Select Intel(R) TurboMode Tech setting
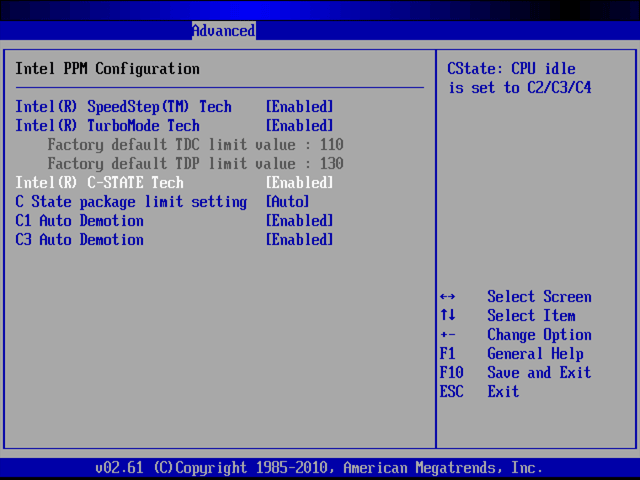640x480 pixels. click(x=108, y=126)
